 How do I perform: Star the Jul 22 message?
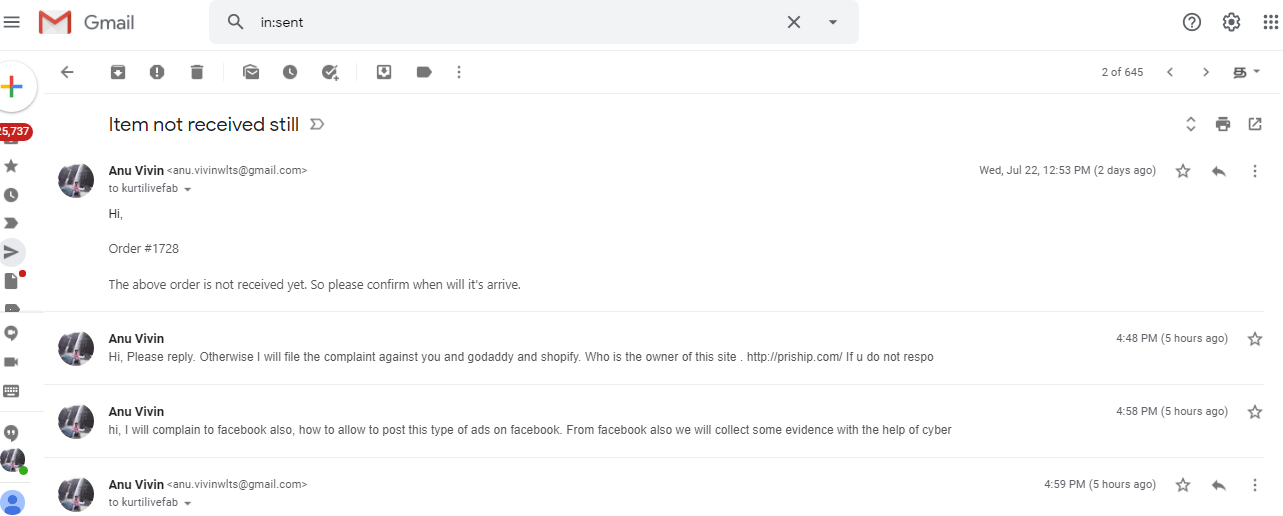1183,171
